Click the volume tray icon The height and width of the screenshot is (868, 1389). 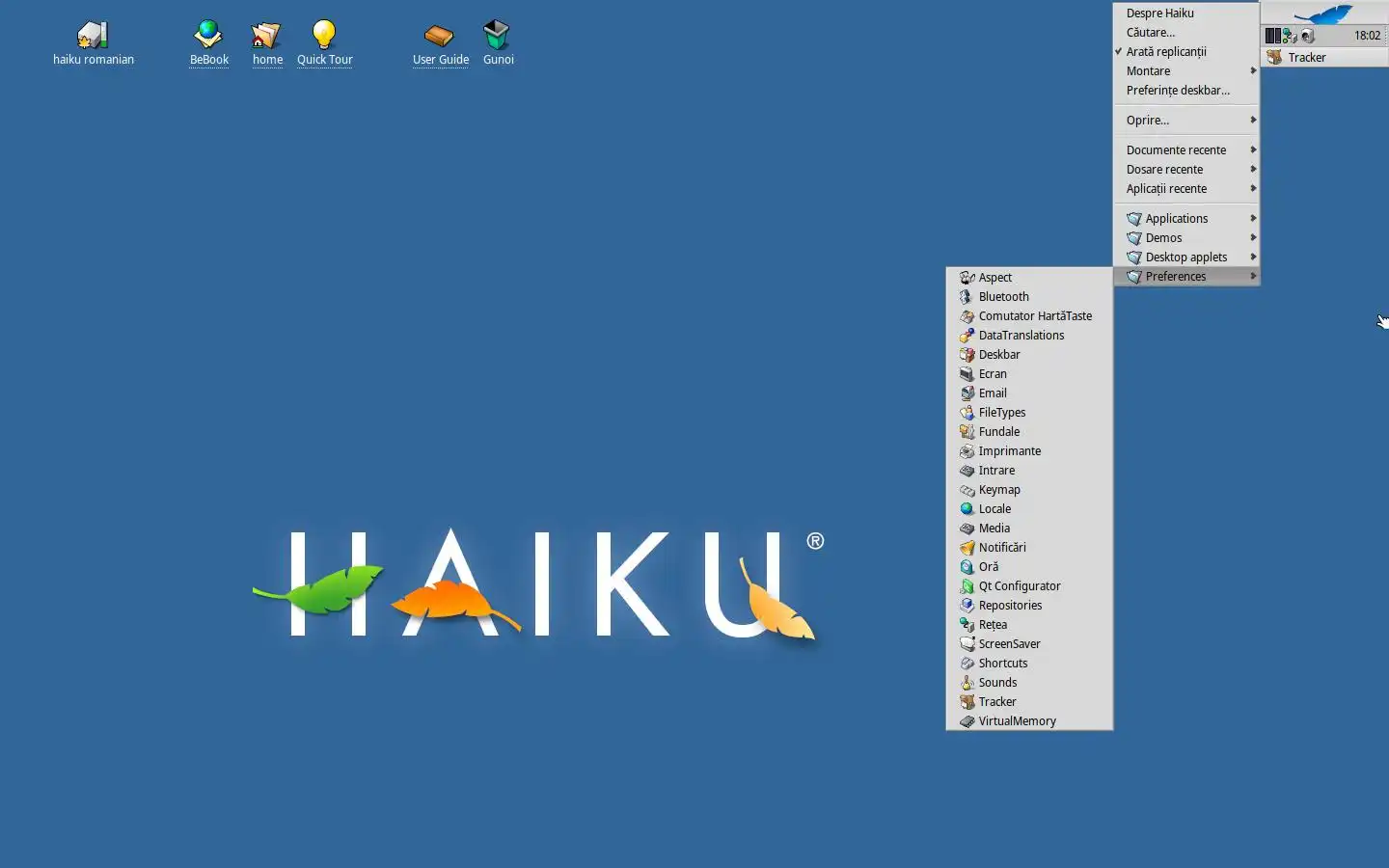point(1307,36)
